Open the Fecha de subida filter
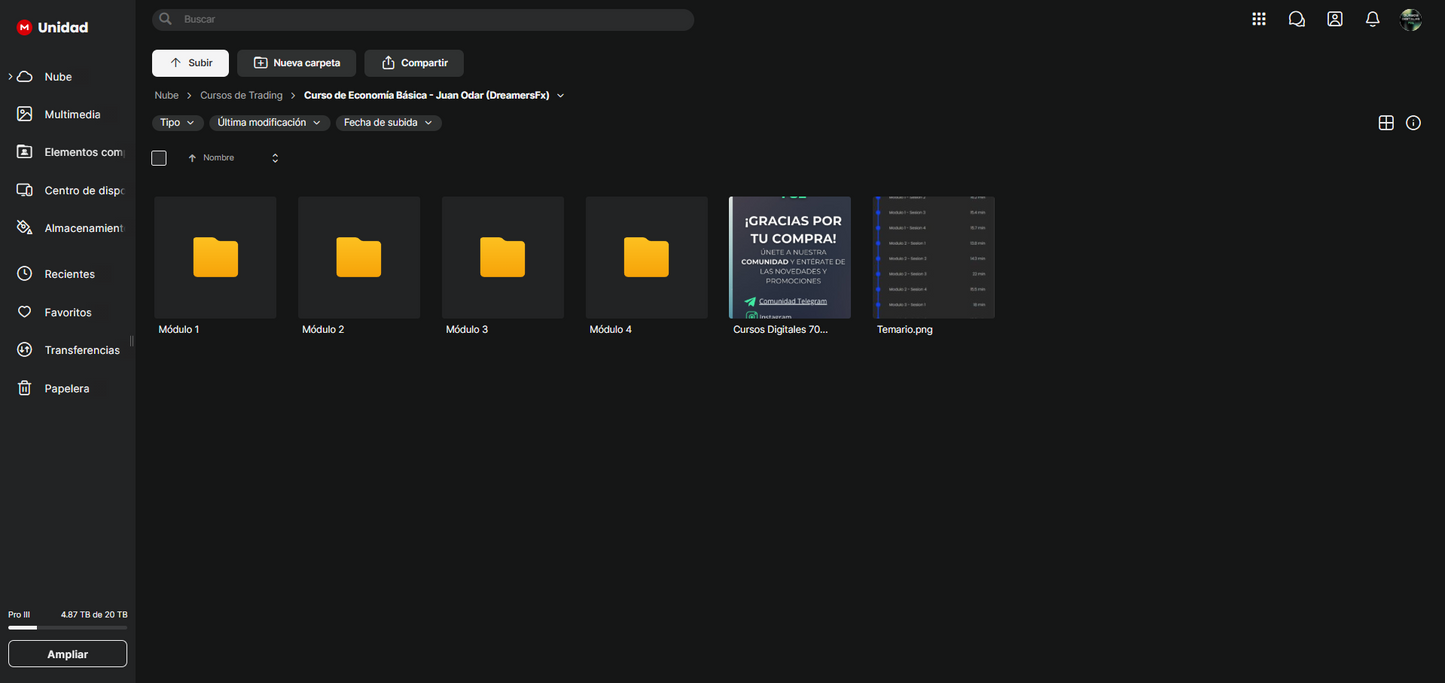This screenshot has width=1445, height=683. pyautogui.click(x=388, y=123)
